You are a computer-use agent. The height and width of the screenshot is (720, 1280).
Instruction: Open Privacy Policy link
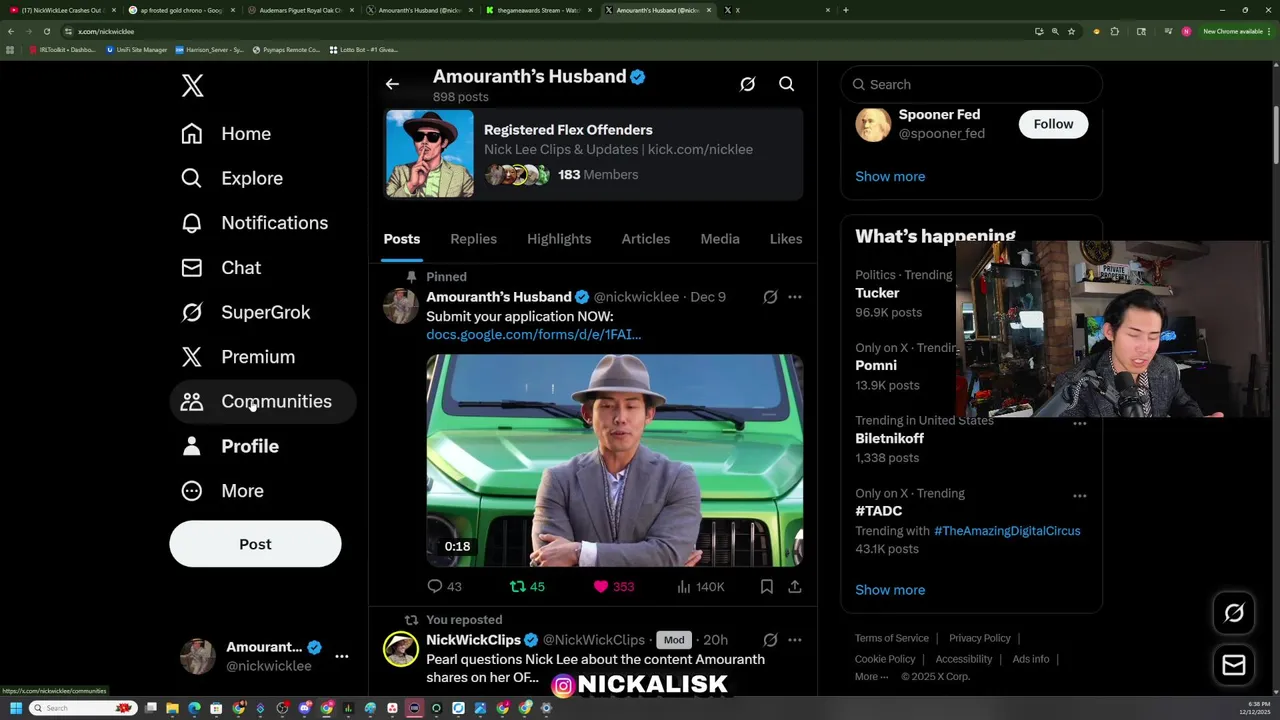(980, 638)
